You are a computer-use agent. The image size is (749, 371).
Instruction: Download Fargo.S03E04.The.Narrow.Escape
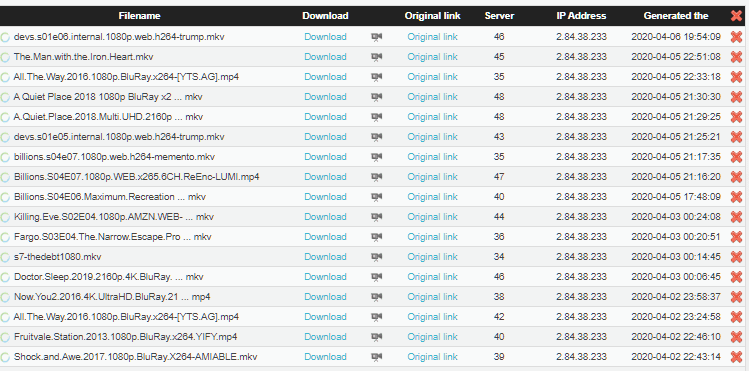coord(325,237)
